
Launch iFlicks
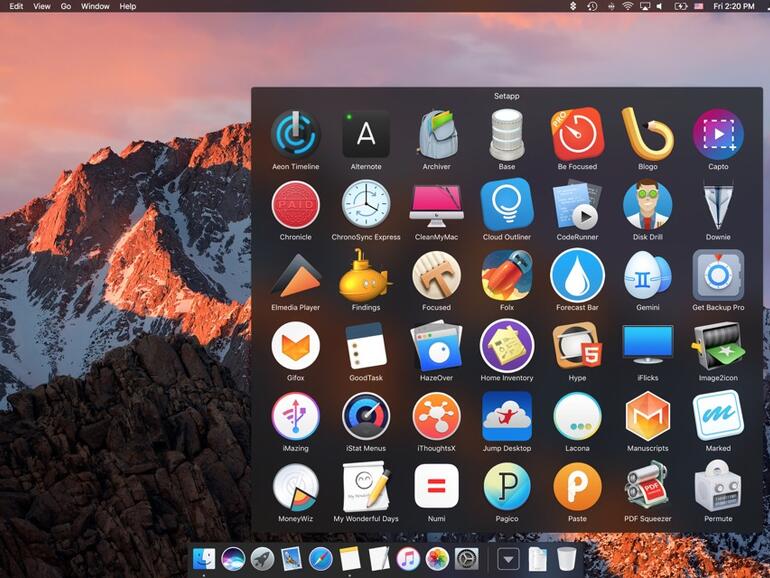pos(648,344)
